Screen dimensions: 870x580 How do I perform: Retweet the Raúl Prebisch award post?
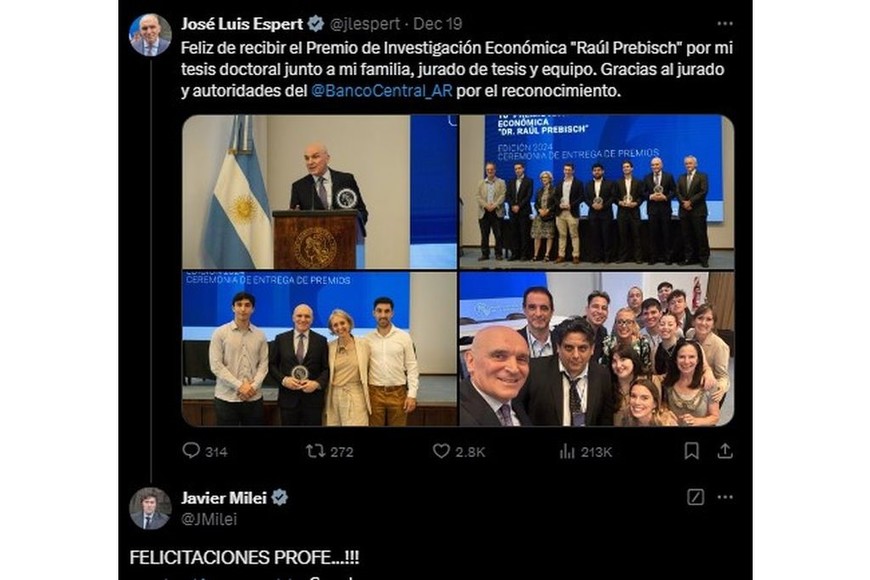point(316,451)
